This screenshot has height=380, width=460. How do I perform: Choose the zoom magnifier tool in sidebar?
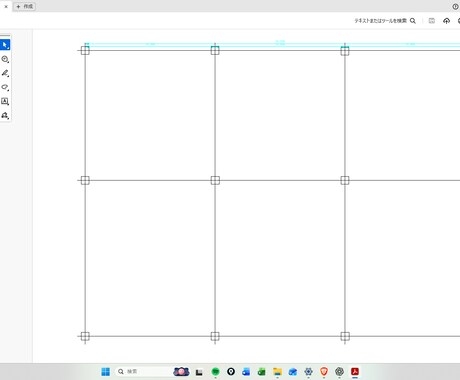5,59
